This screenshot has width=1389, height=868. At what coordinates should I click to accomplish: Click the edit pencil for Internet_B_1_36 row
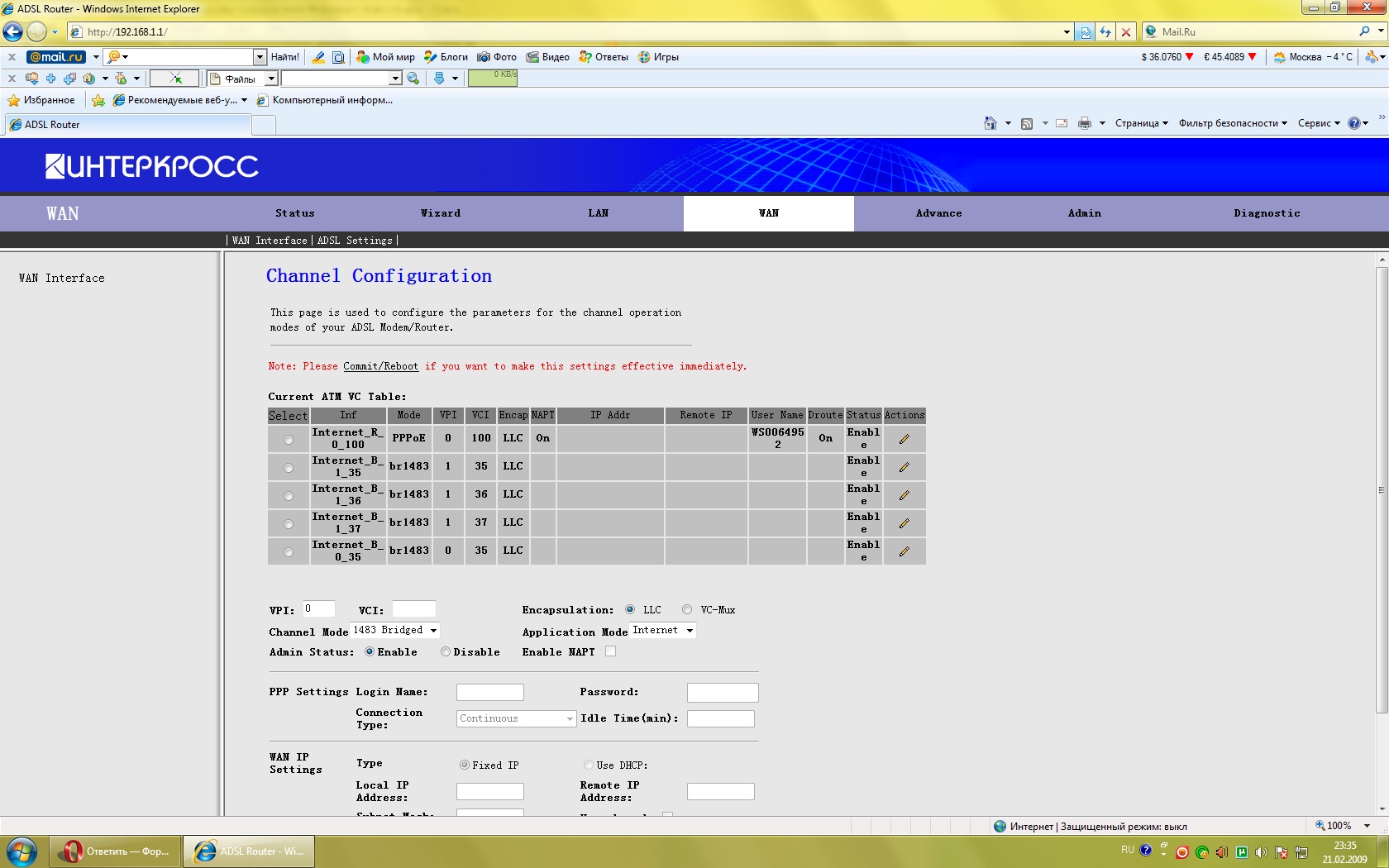904,495
